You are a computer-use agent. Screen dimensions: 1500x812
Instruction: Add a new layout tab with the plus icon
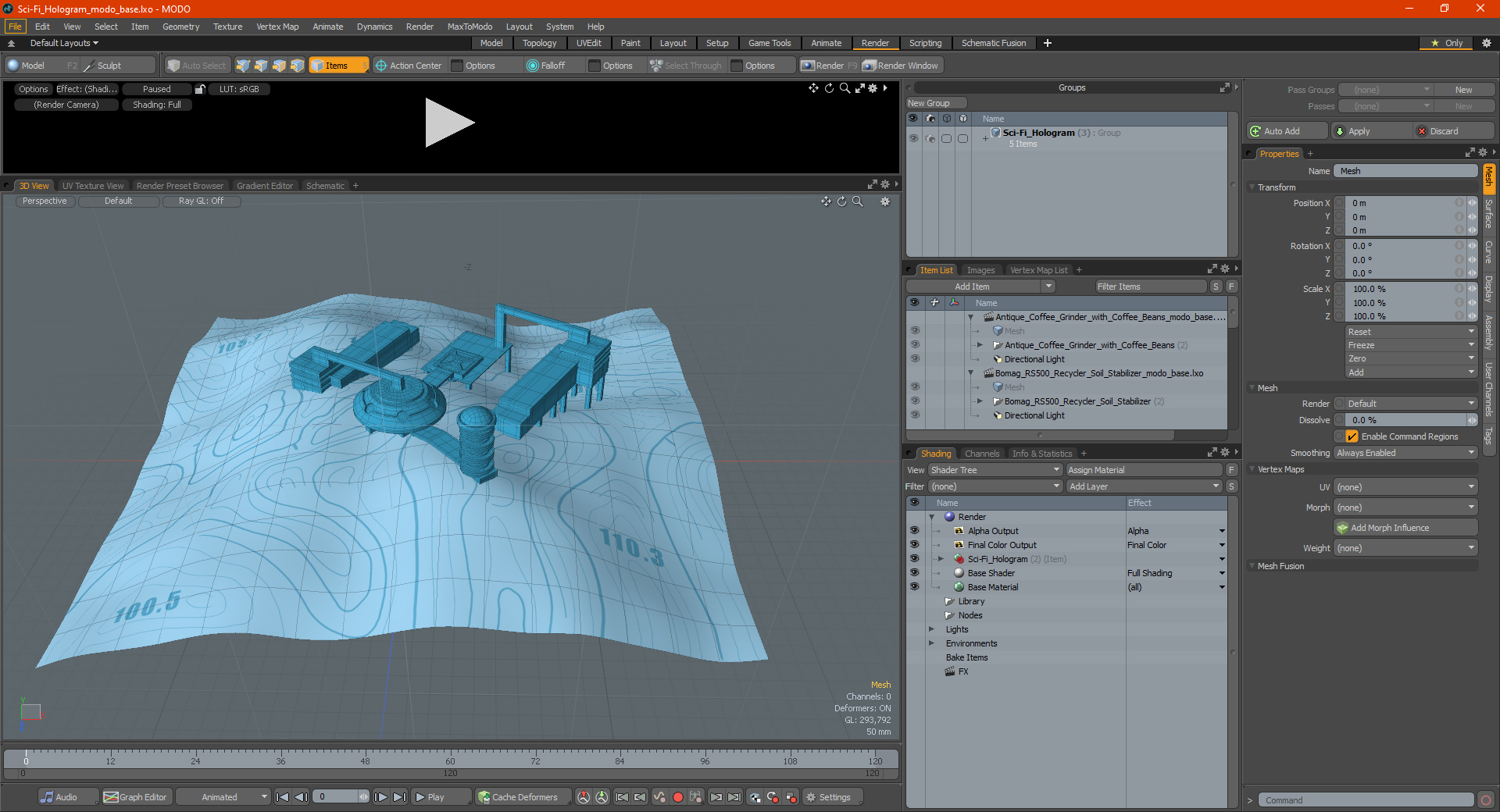tap(1048, 43)
